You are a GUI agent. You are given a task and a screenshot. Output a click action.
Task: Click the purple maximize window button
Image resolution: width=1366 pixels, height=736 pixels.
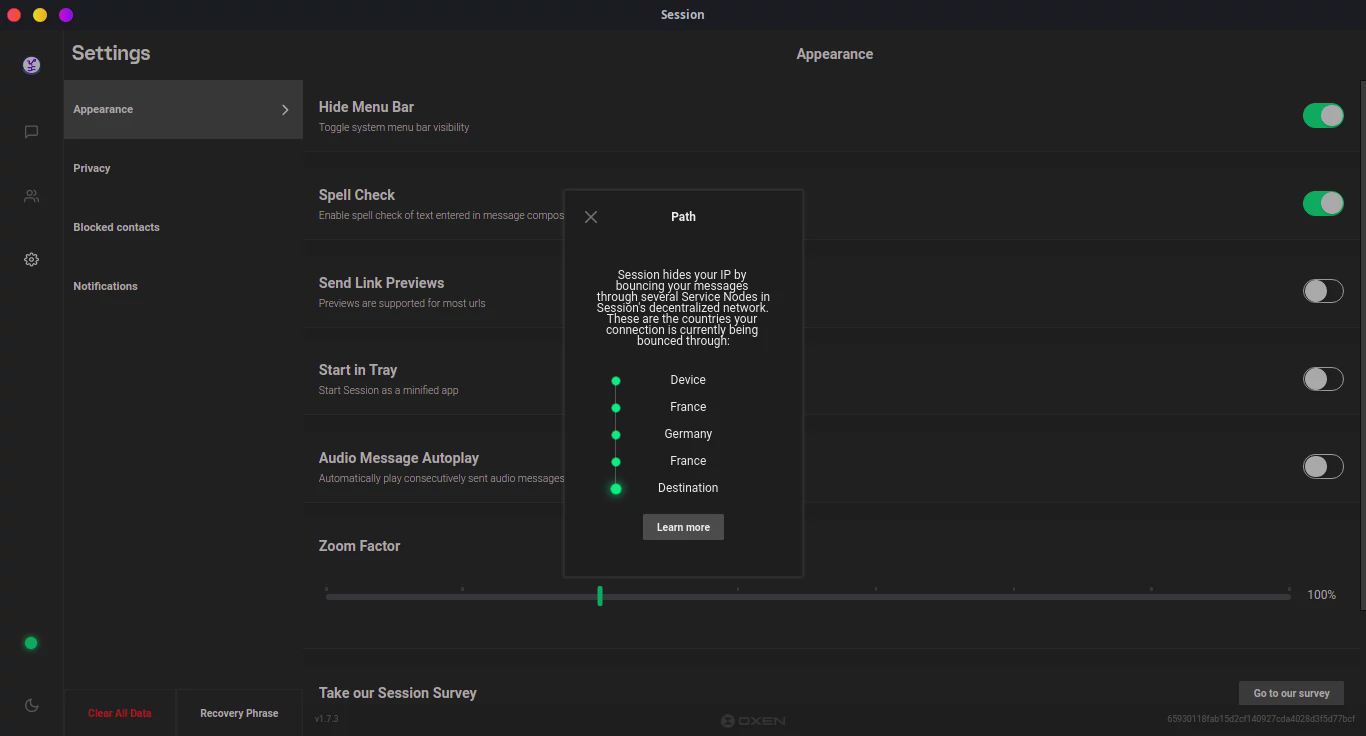(x=66, y=15)
